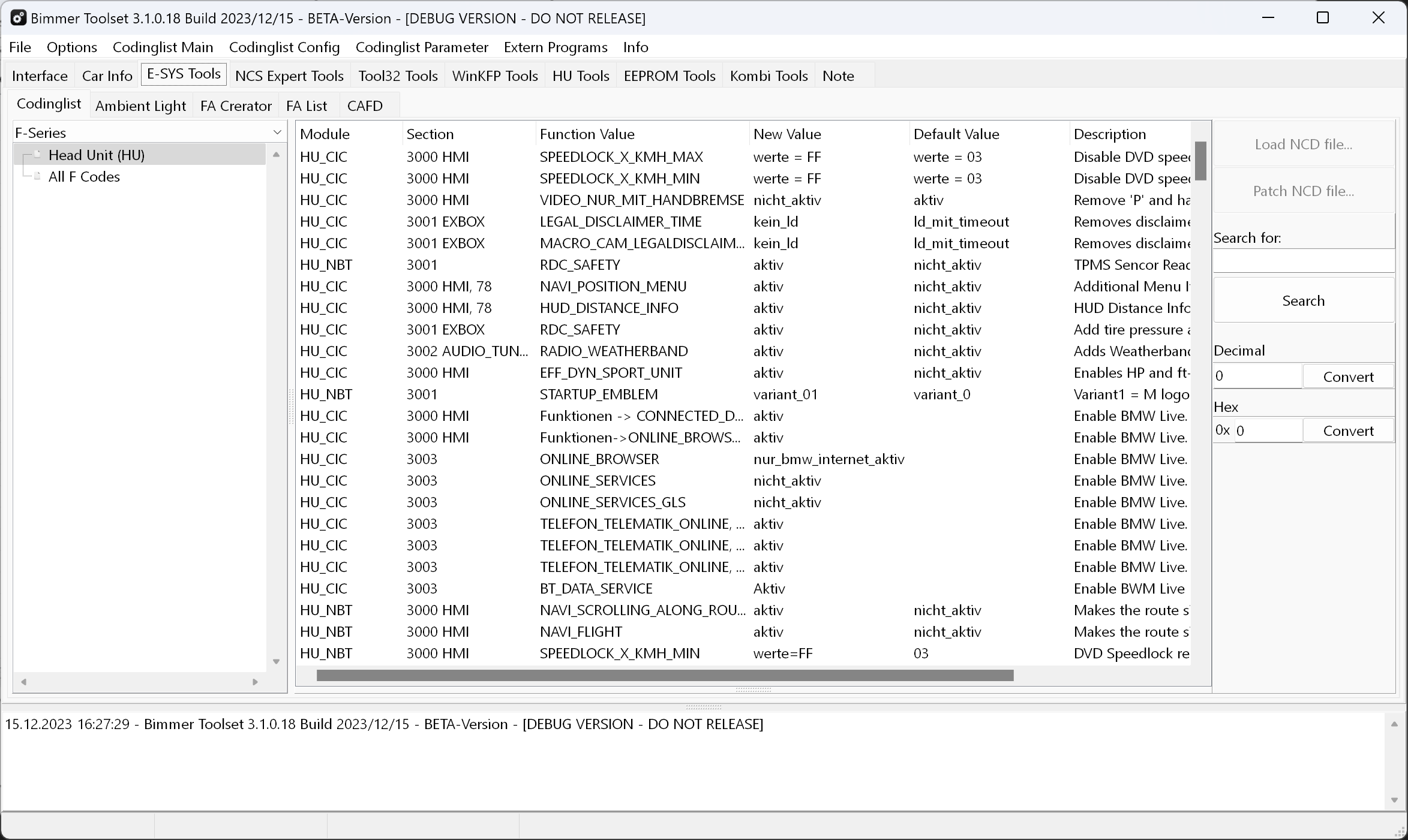
Task: Click the Module column header
Action: [x=349, y=134]
